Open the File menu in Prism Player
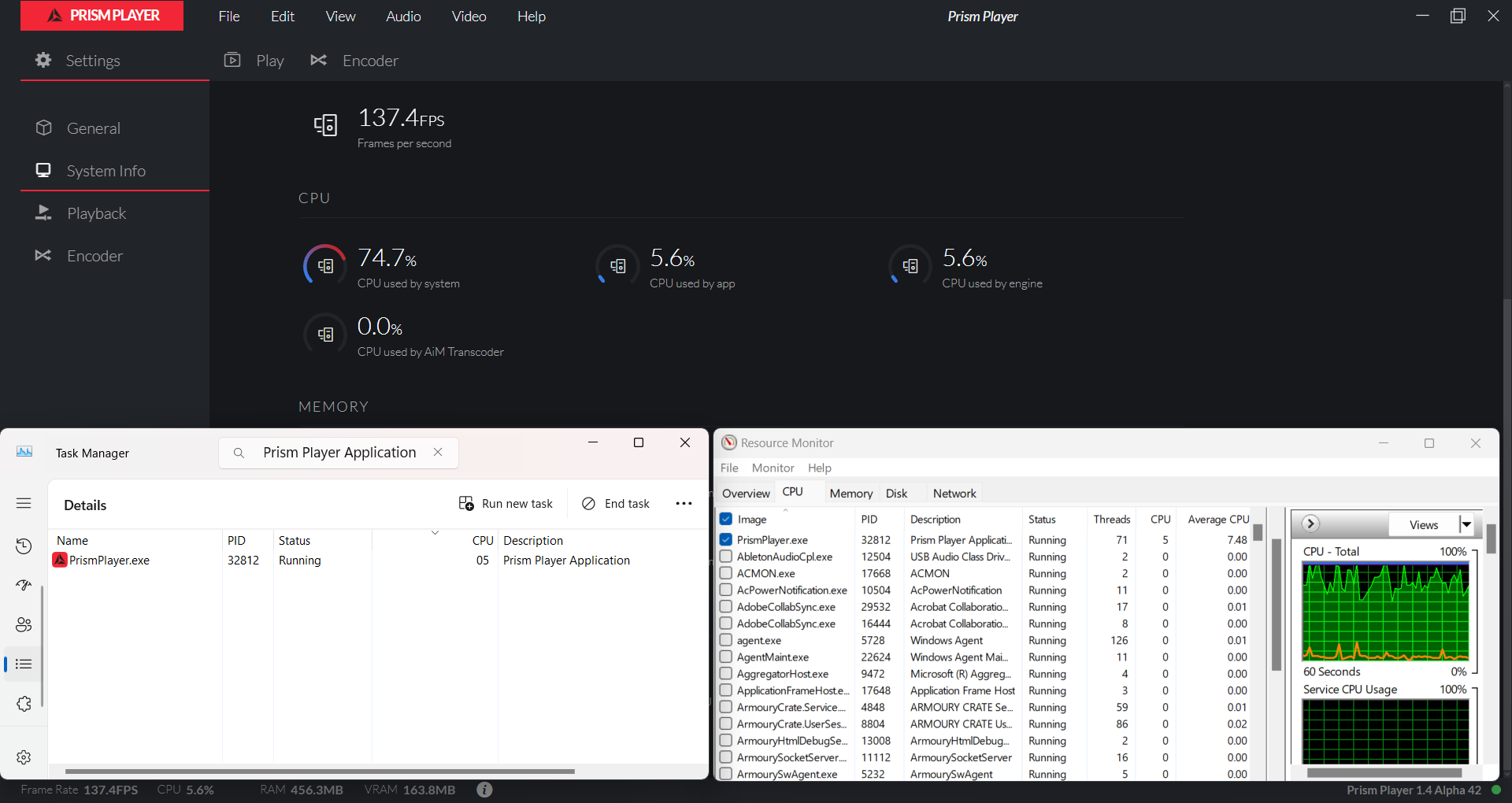1512x803 pixels. pos(229,16)
